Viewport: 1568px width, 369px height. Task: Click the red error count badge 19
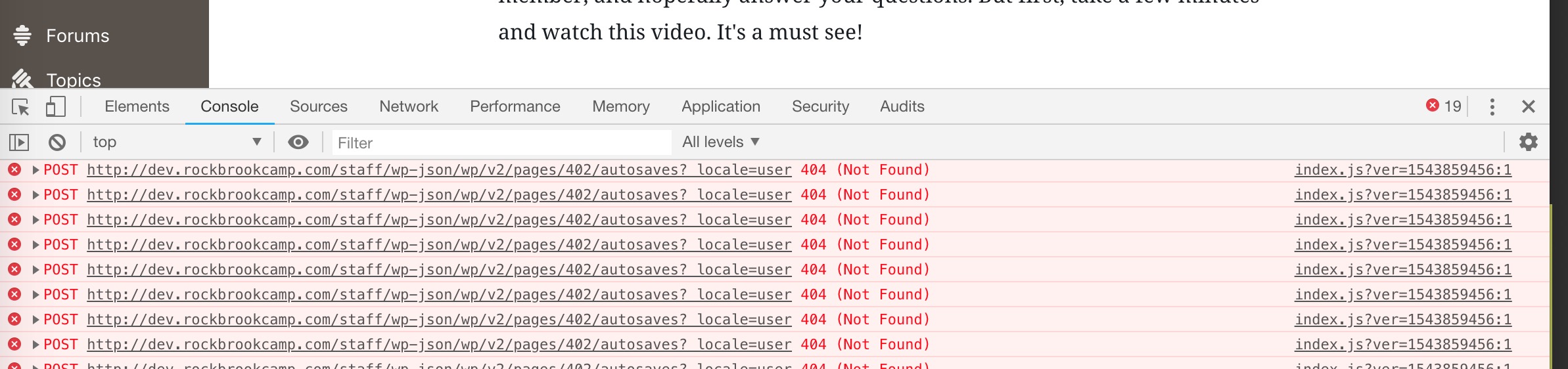click(x=1444, y=106)
